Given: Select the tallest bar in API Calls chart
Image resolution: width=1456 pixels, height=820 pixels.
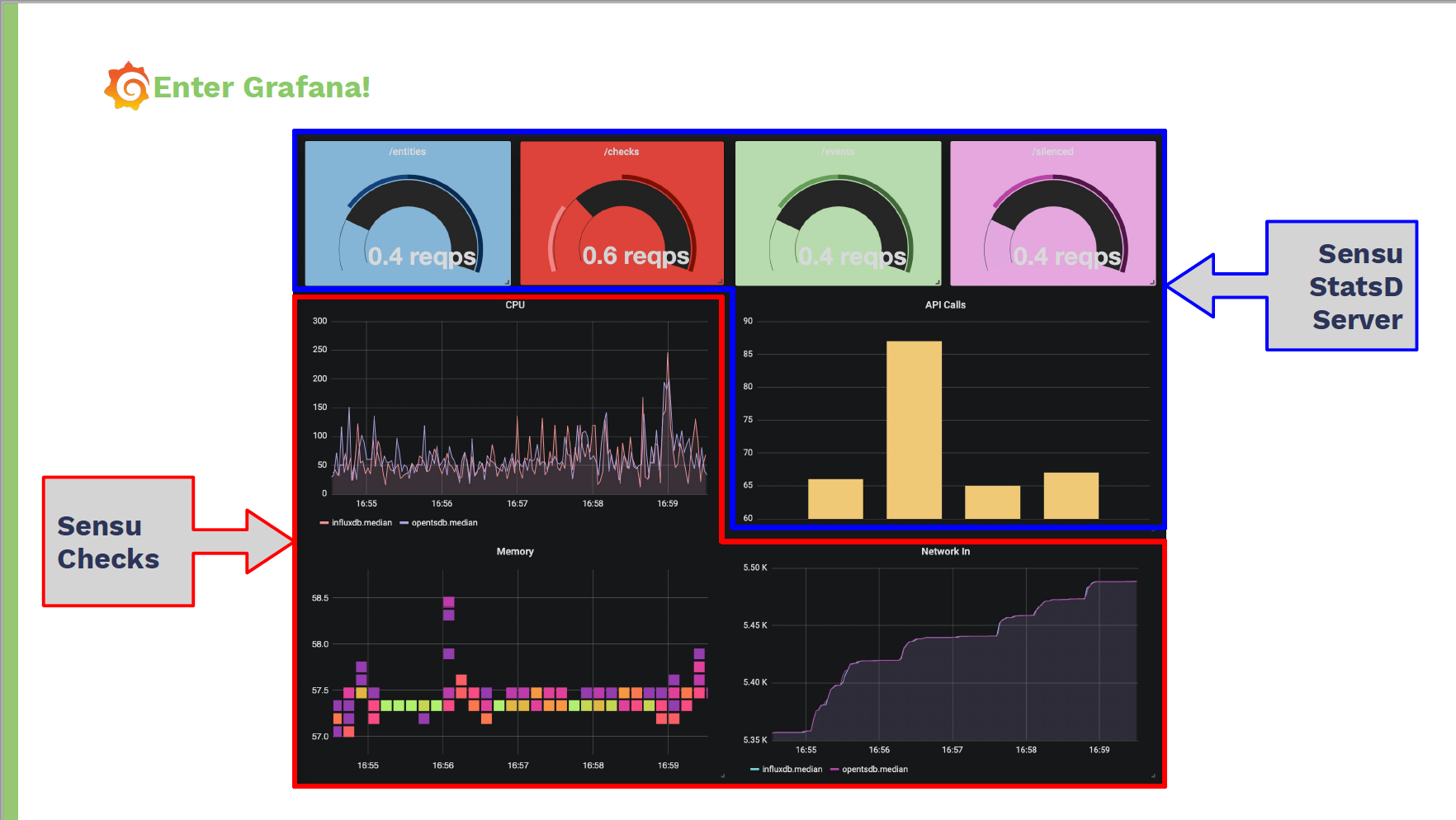Looking at the screenshot, I should [x=914, y=429].
